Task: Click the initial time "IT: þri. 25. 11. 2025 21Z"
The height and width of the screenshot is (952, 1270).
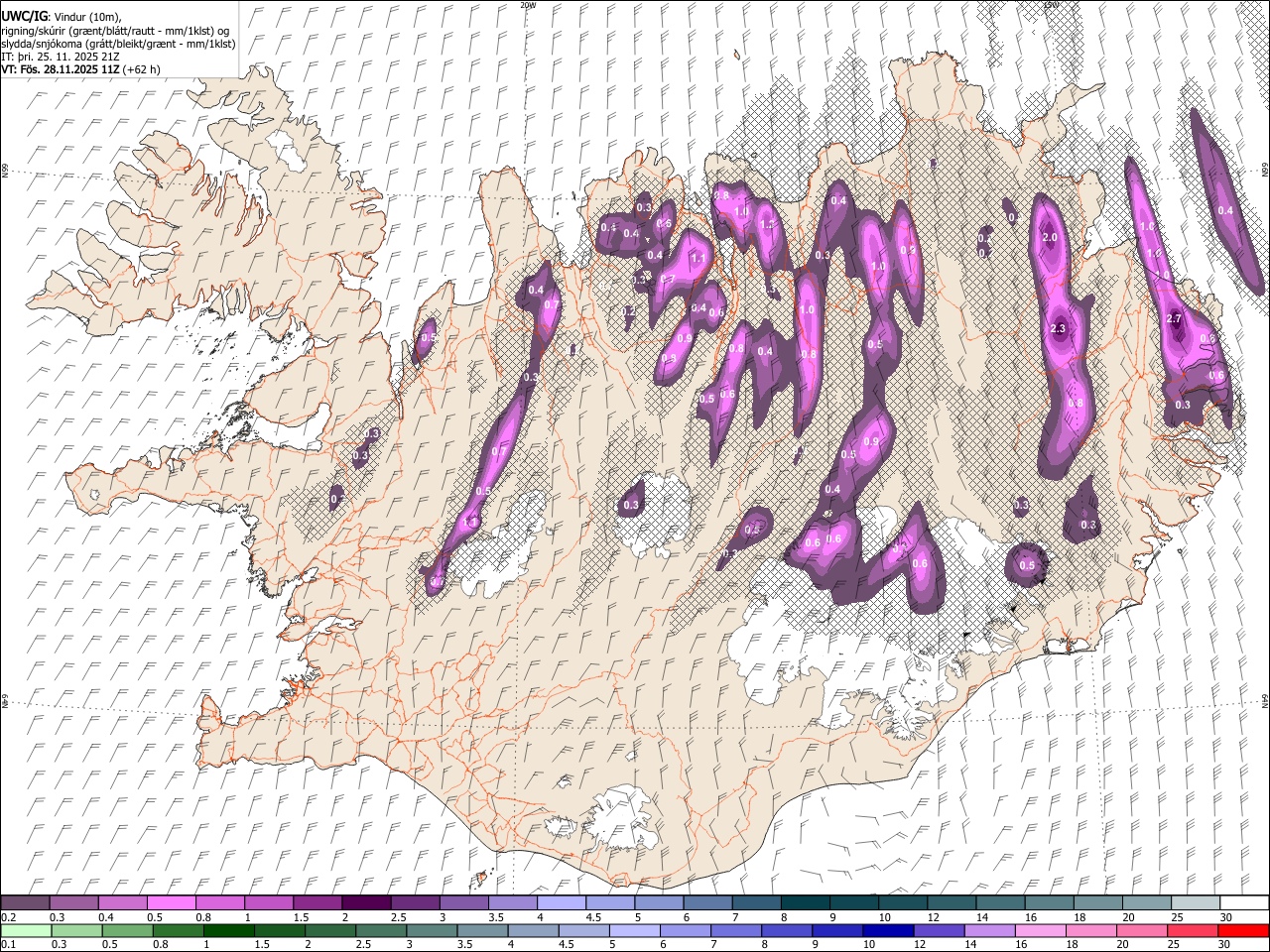Action: [x=62, y=57]
